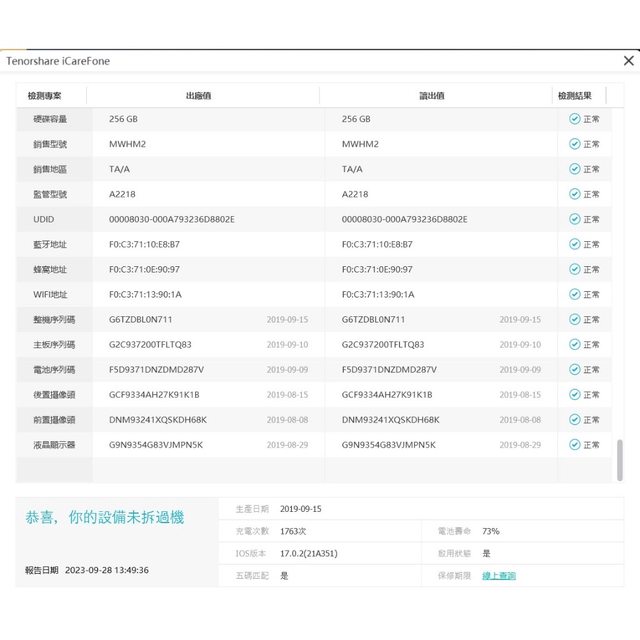Click the 檢測結果 column header
This screenshot has height=640, width=640.
(575, 96)
